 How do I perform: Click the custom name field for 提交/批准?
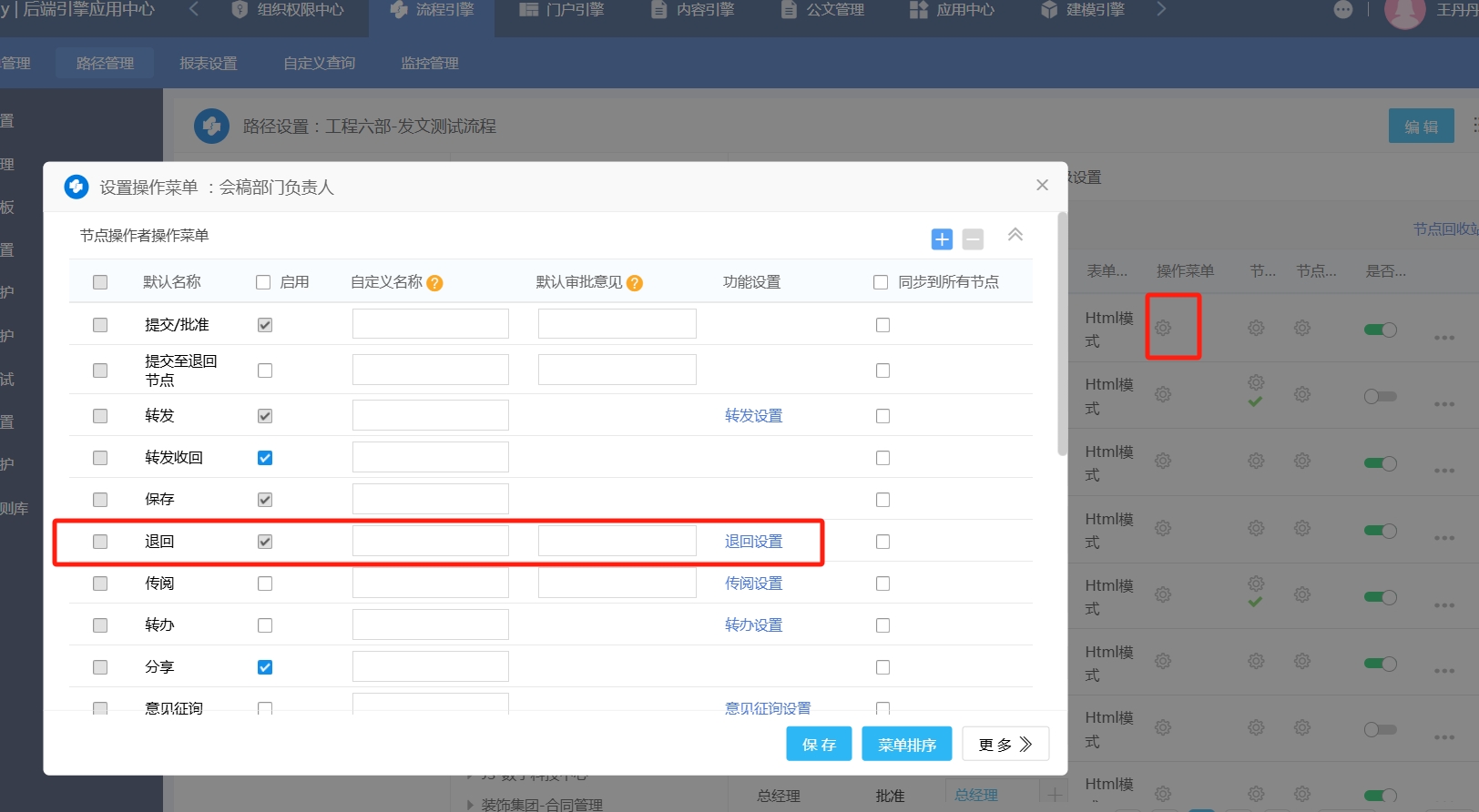430,324
